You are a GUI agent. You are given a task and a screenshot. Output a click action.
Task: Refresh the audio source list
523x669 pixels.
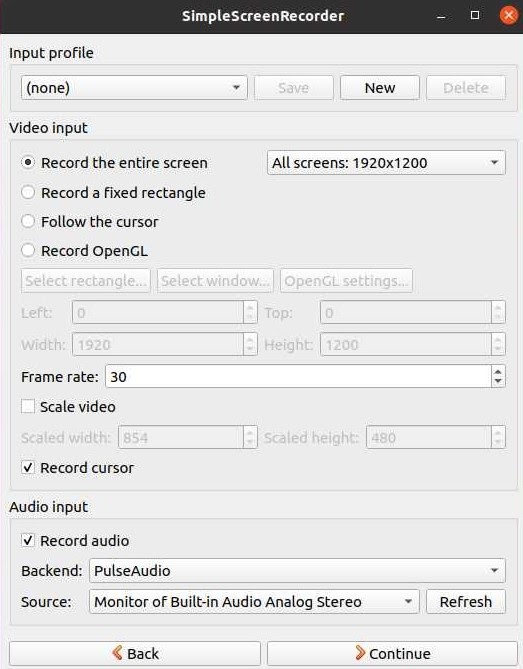466,602
